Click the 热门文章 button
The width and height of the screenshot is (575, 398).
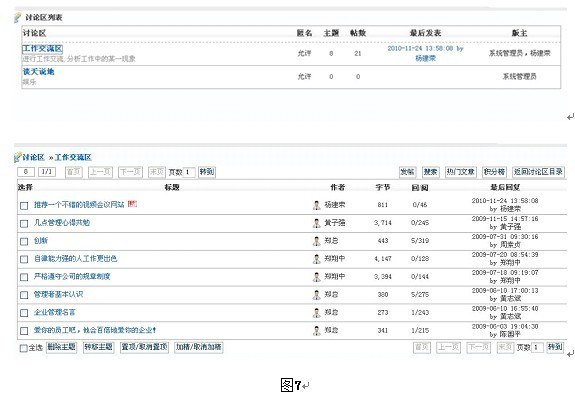point(461,172)
